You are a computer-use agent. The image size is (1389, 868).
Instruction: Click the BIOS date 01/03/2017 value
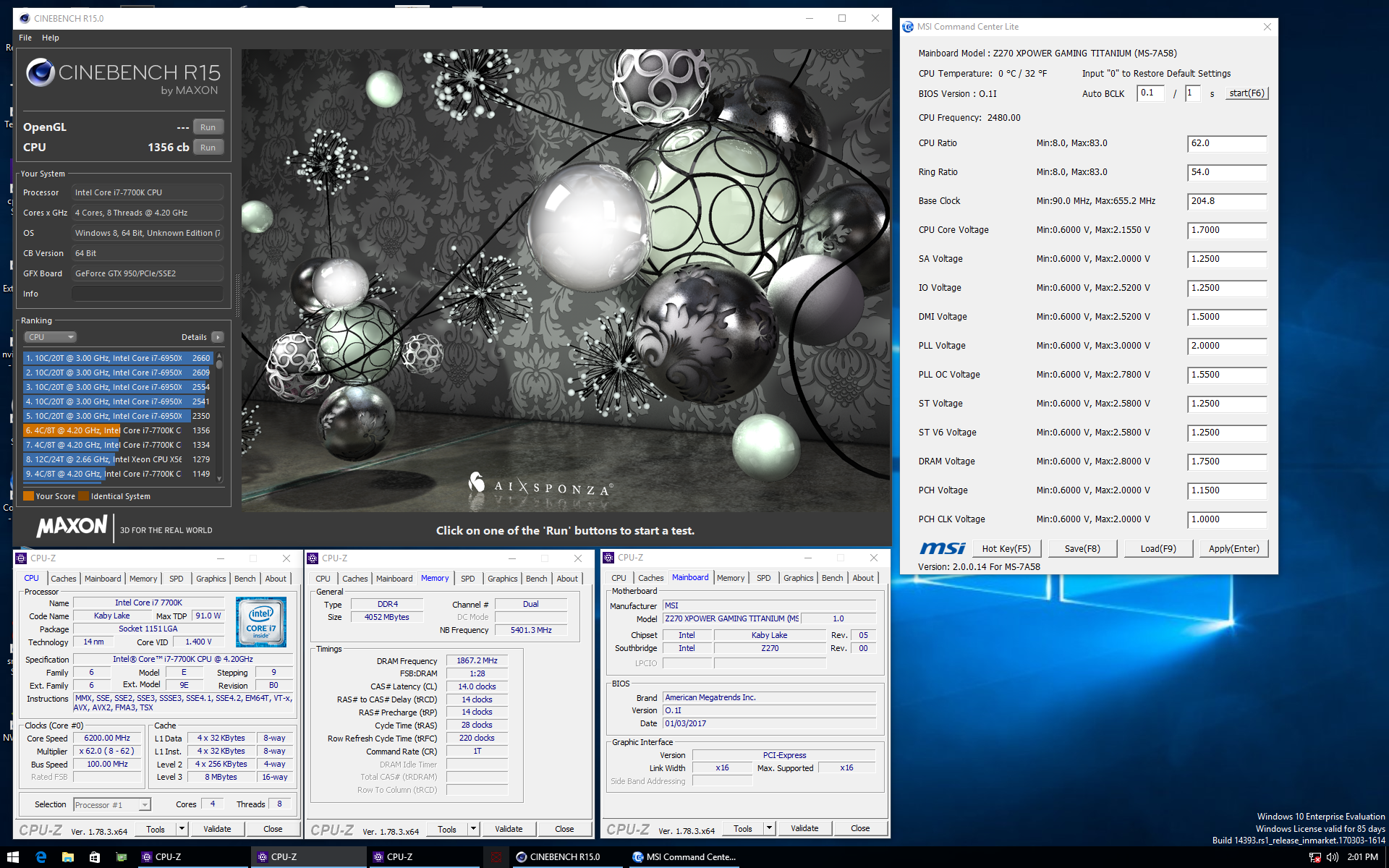click(x=769, y=723)
